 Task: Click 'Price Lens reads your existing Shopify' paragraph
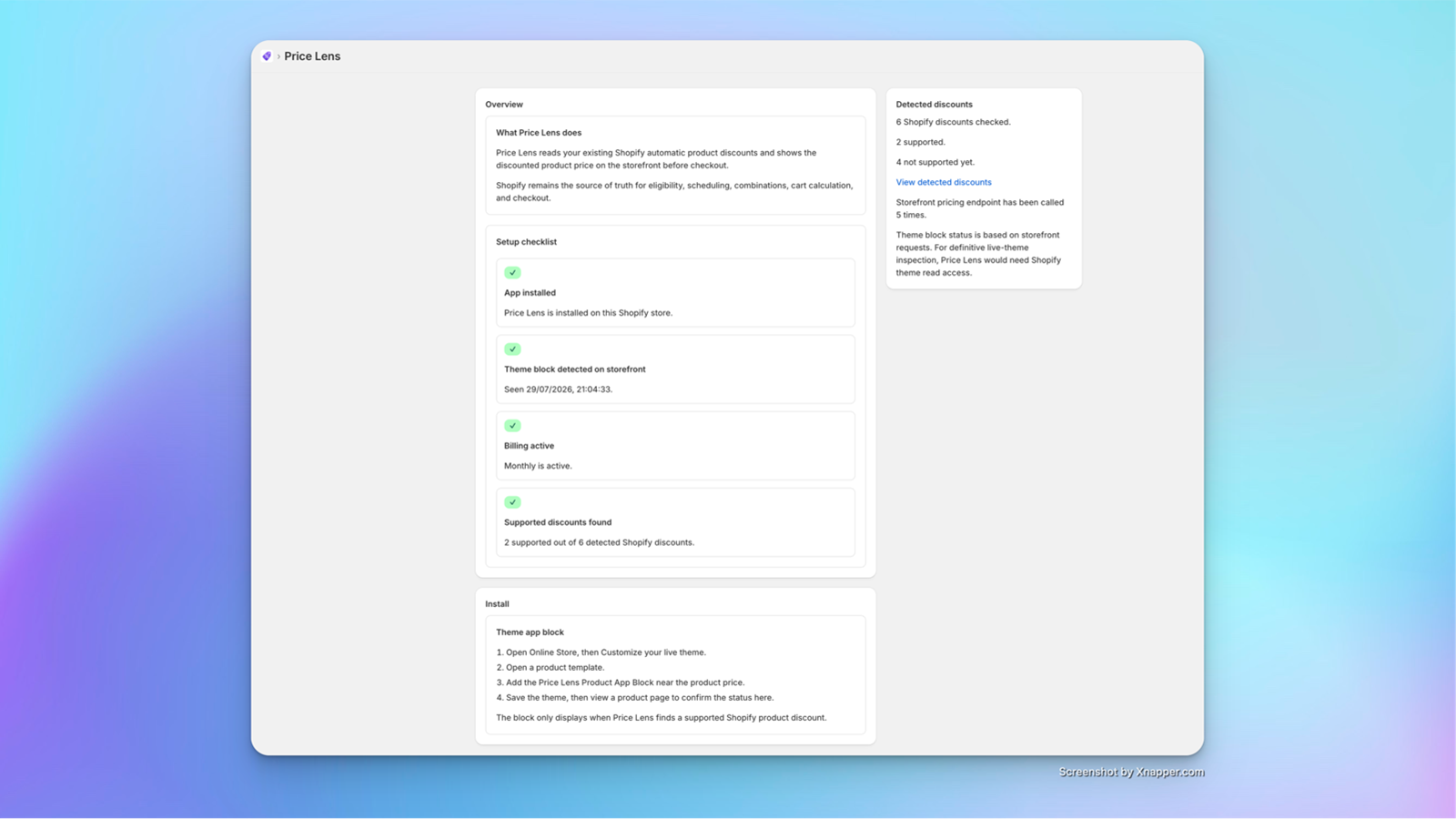[656, 159]
